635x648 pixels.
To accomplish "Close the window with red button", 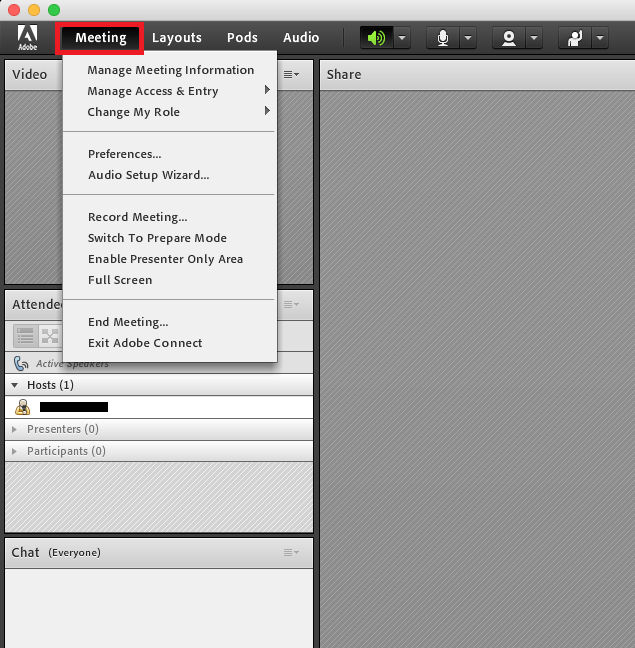I will pyautogui.click(x=14, y=10).
